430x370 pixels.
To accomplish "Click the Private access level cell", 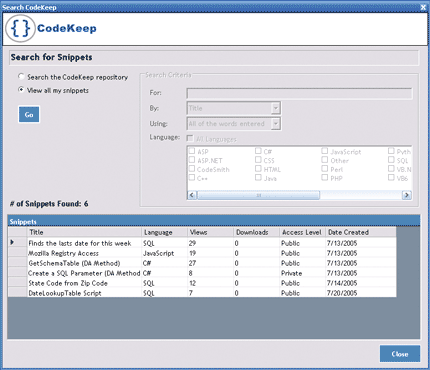I will point(303,273).
